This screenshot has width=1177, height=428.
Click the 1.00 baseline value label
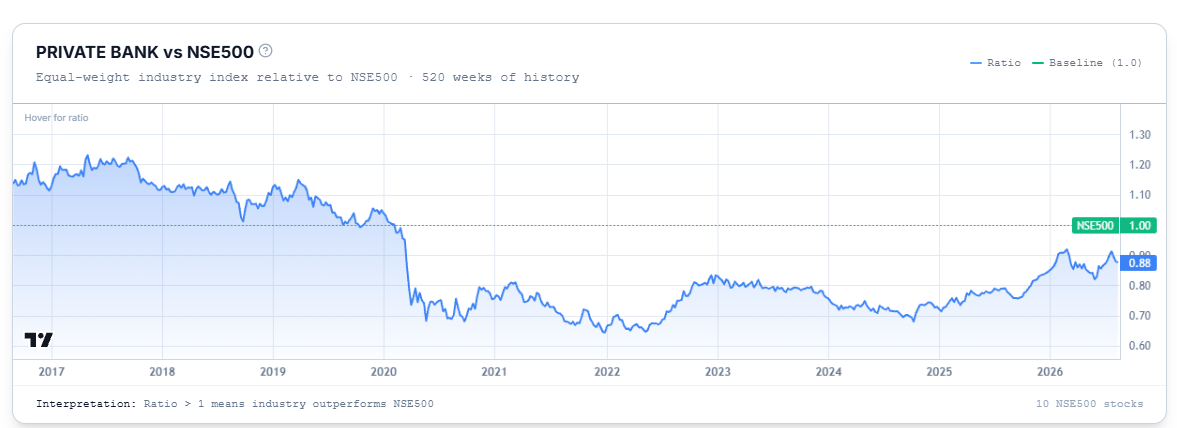(x=1138, y=225)
